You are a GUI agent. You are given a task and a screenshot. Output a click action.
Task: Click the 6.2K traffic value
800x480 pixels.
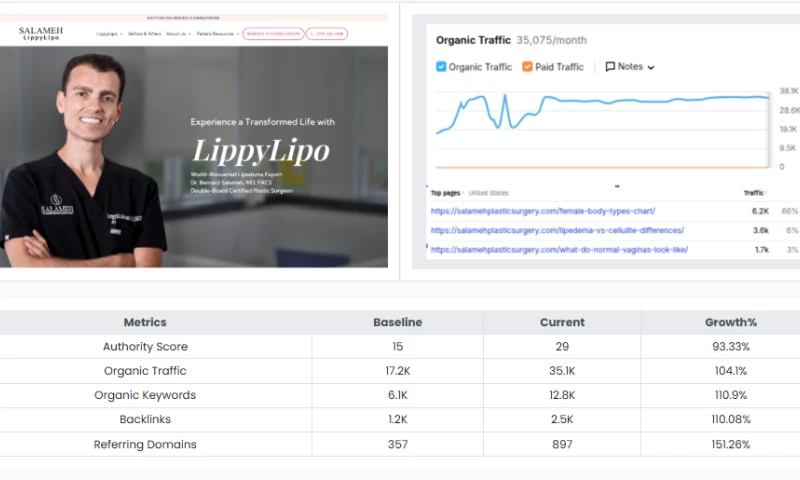click(760, 211)
